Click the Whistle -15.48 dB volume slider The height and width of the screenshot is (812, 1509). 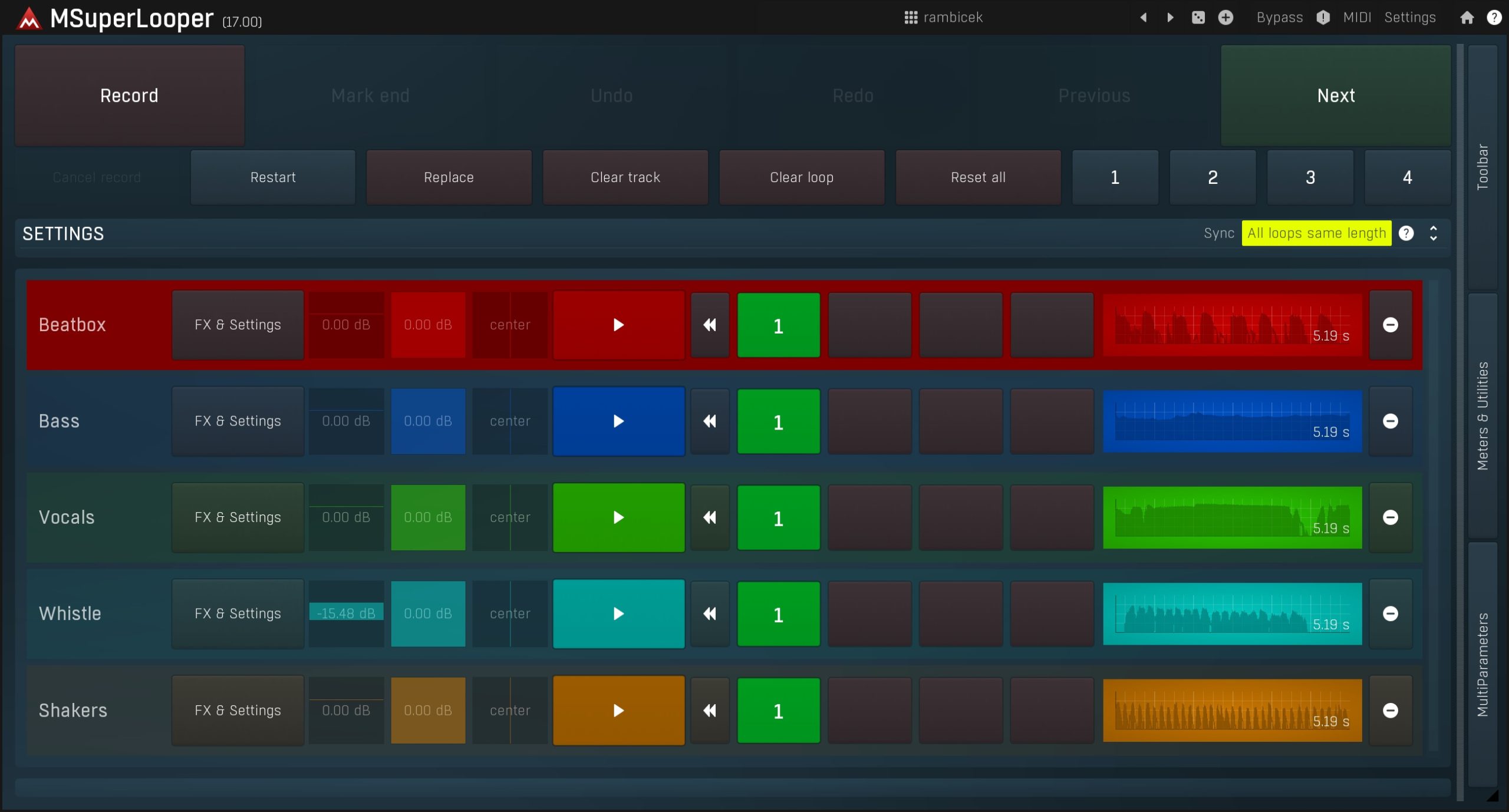[346, 613]
